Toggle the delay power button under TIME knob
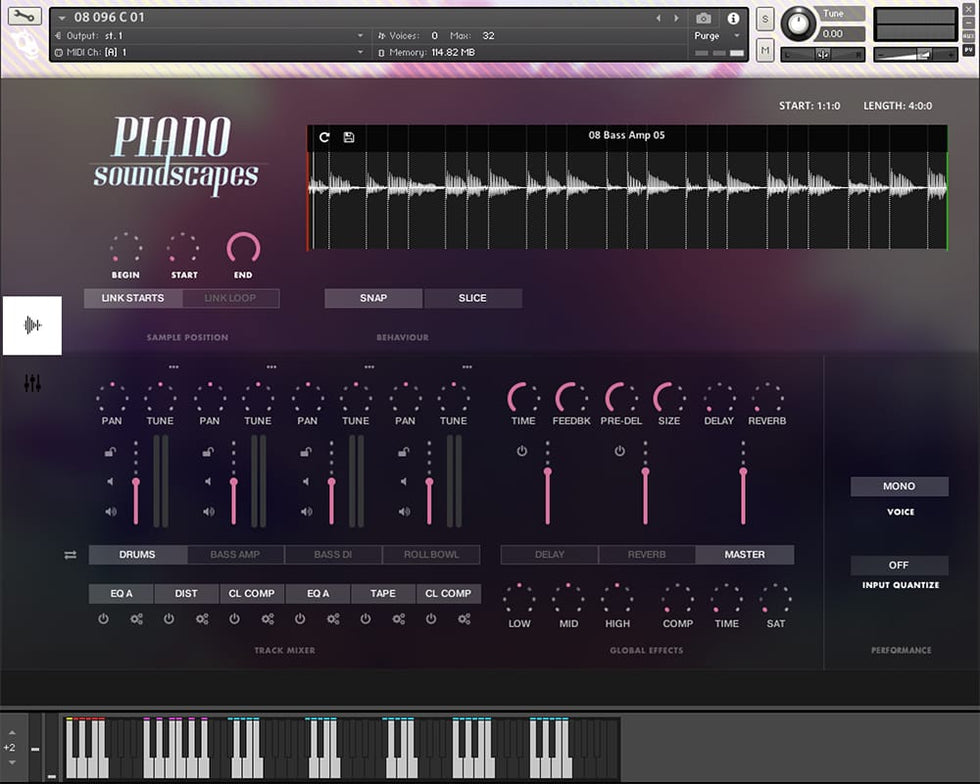980x784 pixels. [x=522, y=451]
